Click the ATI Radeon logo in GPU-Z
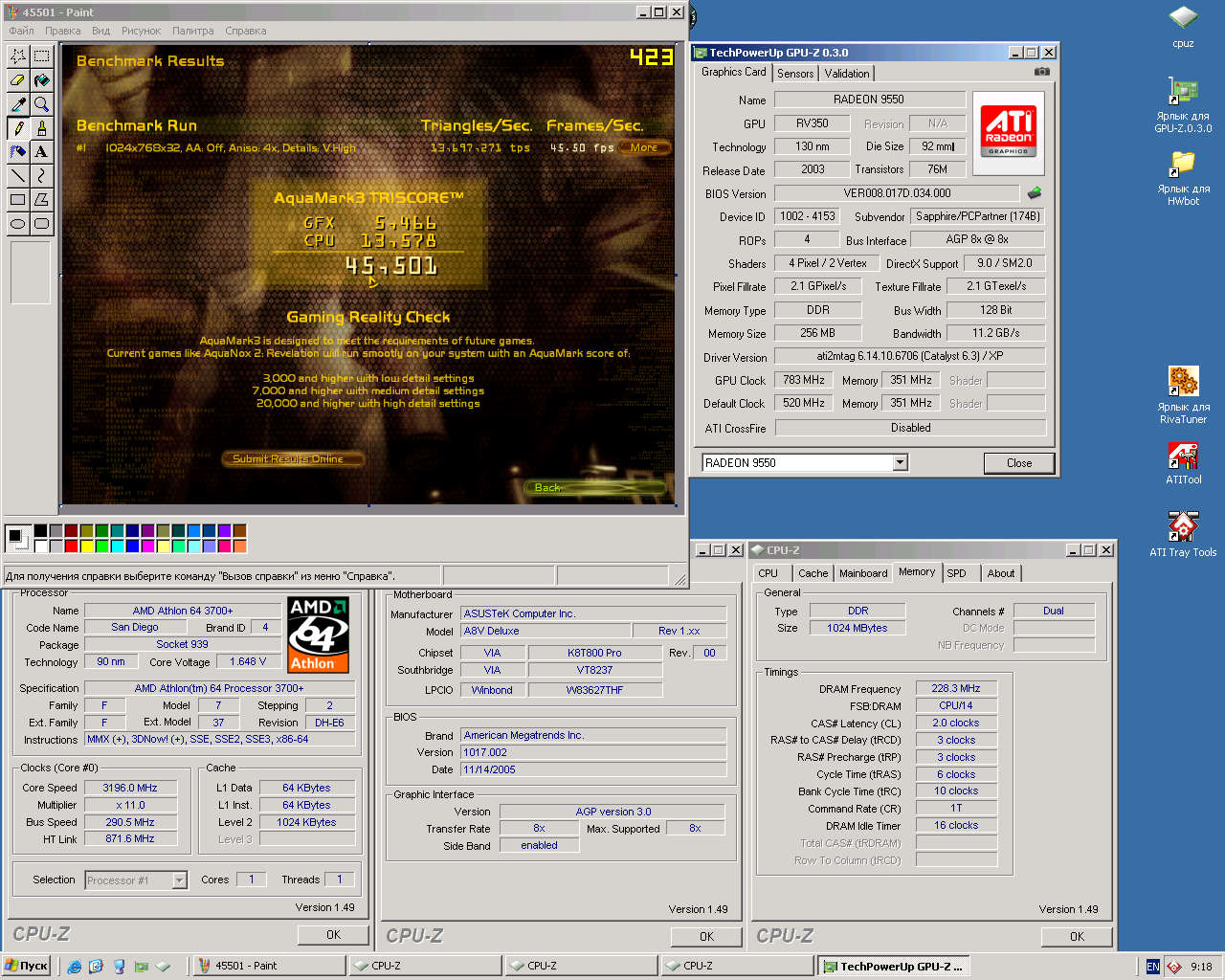 1009,132
